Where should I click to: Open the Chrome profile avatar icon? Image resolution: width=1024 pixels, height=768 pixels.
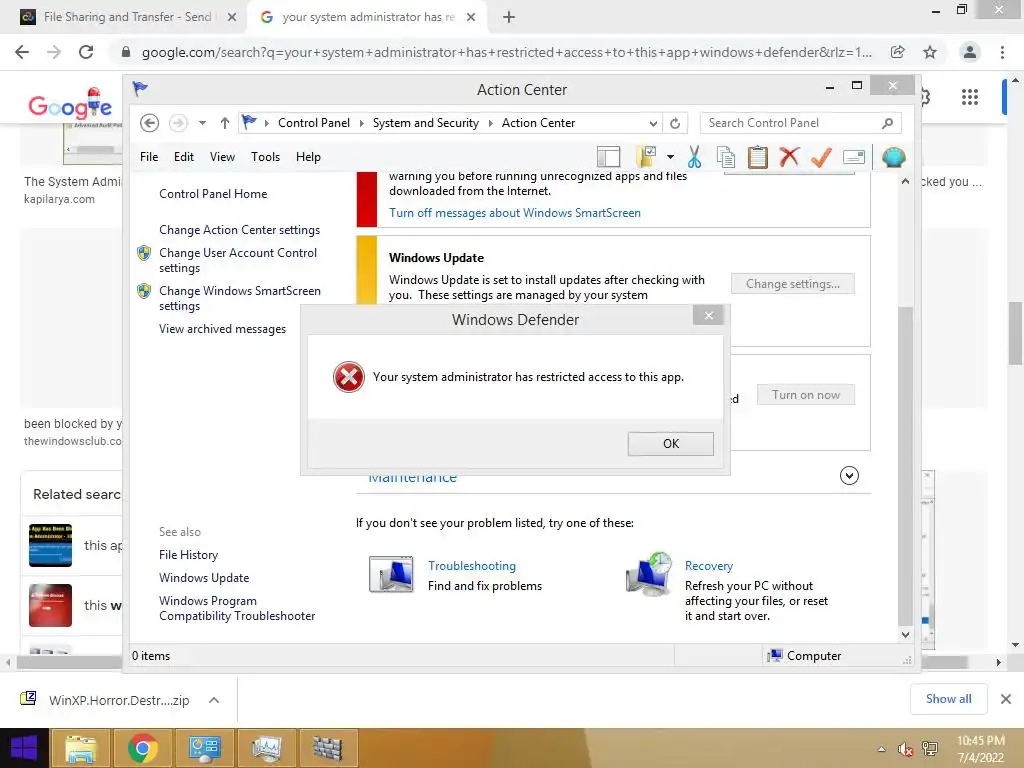click(x=970, y=52)
